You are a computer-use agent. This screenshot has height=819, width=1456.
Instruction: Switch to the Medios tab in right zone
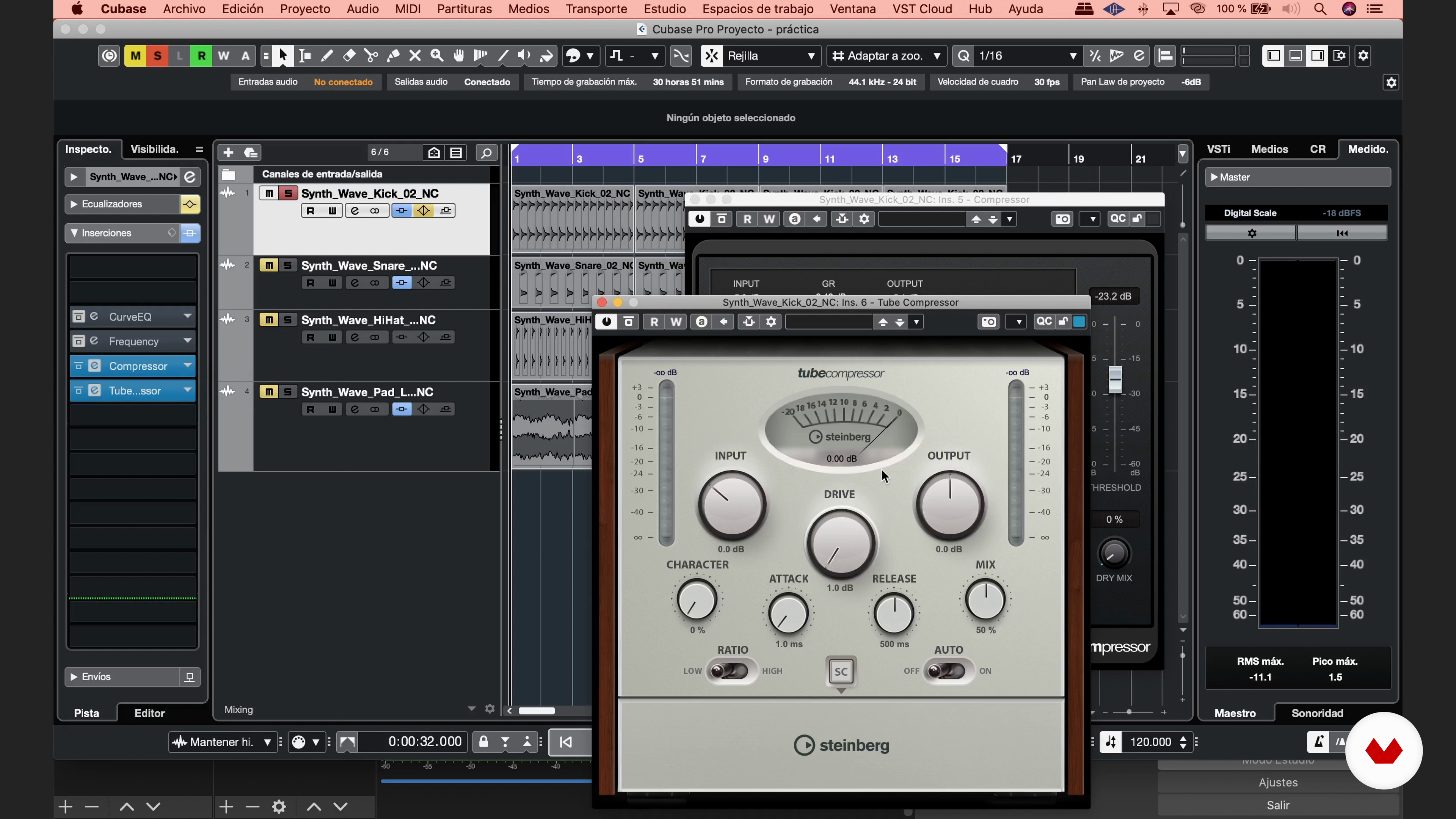point(1269,149)
